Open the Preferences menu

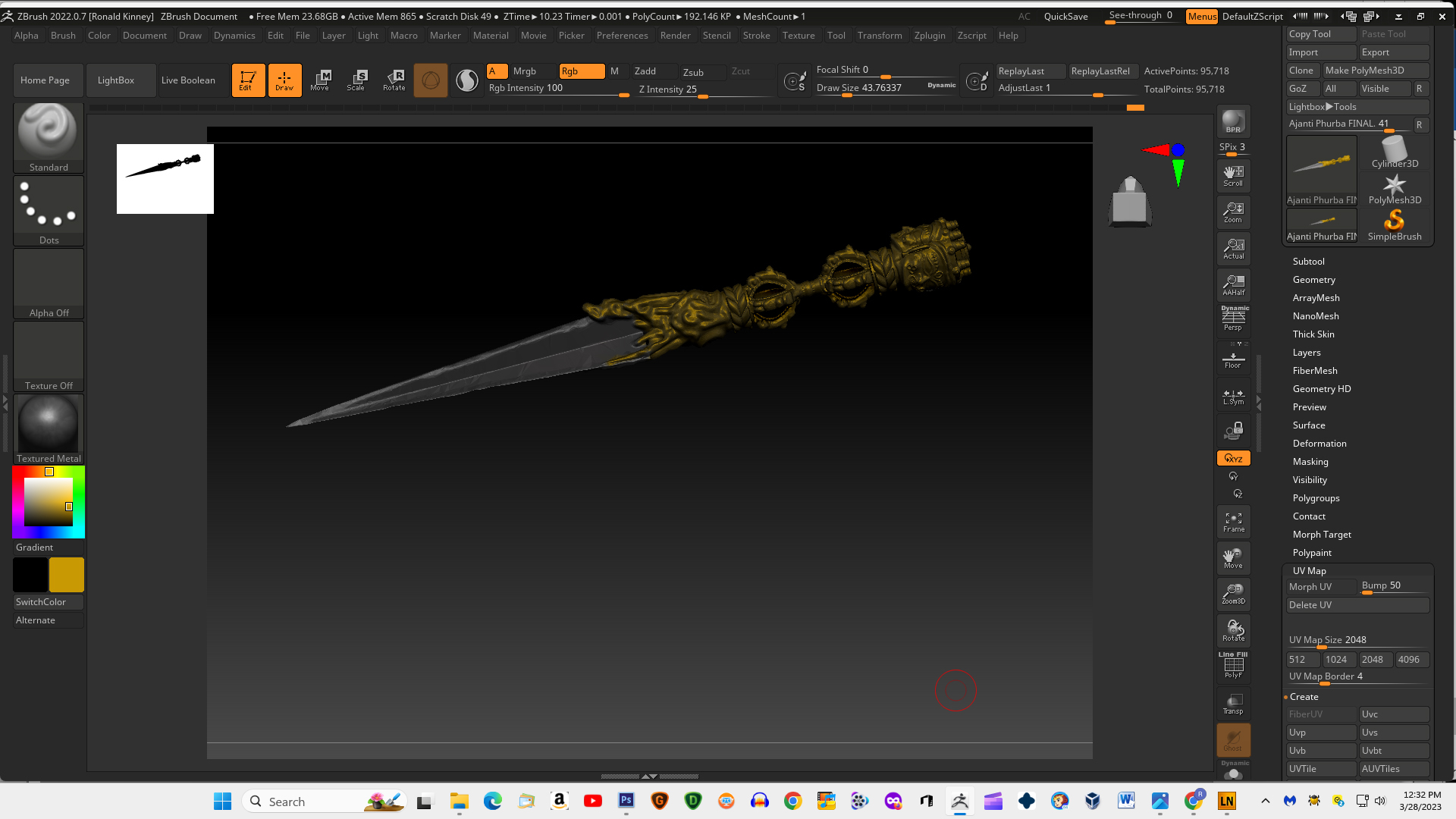click(x=622, y=36)
